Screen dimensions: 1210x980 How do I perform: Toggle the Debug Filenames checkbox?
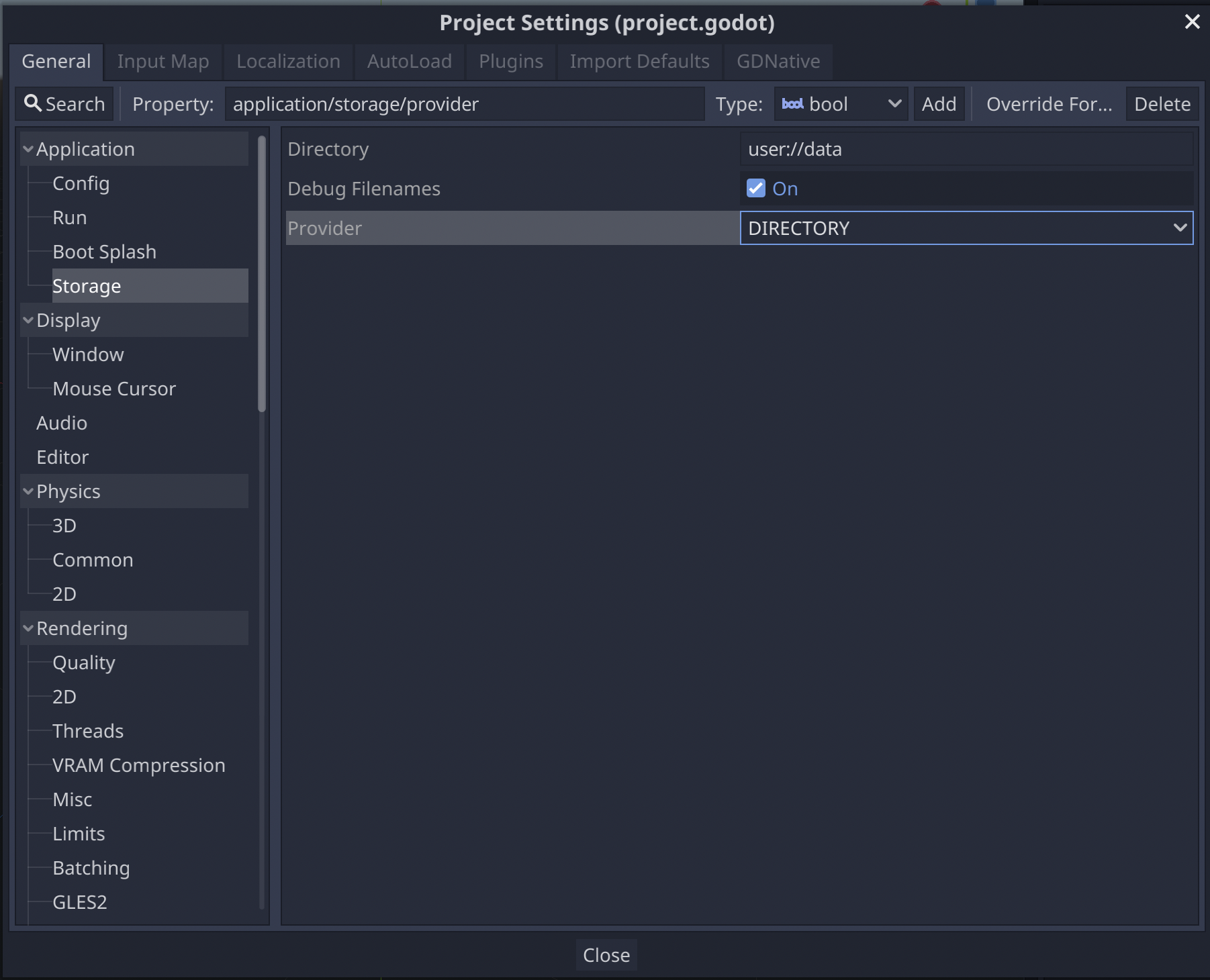click(x=756, y=189)
